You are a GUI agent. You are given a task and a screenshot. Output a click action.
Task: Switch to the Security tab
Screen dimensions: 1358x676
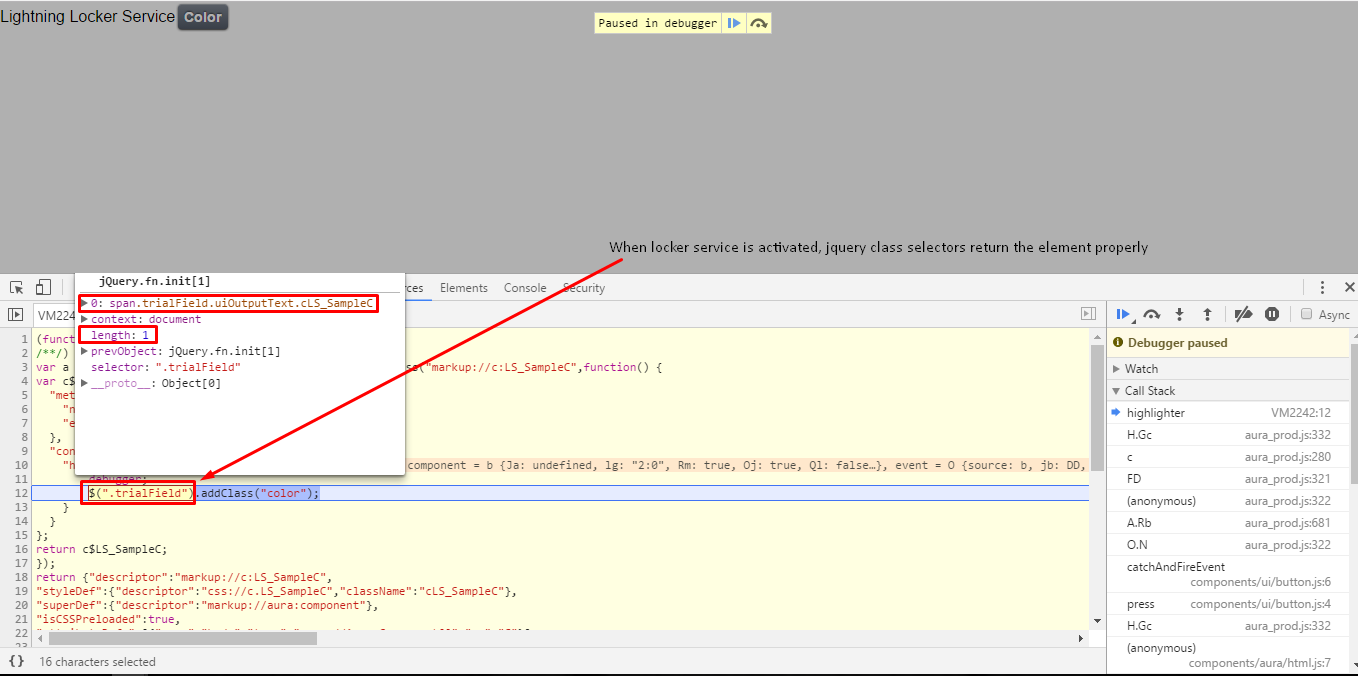point(584,288)
